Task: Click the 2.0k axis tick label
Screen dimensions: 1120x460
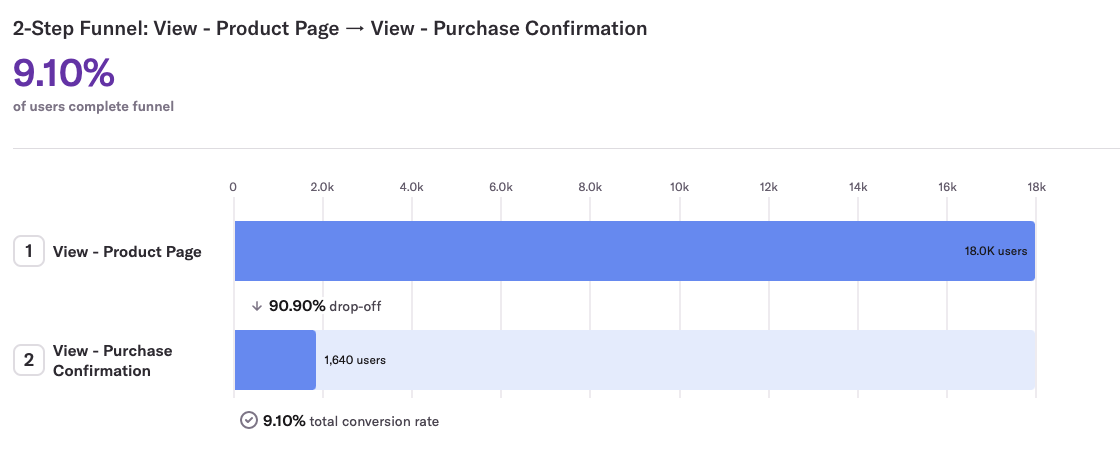Action: [322, 187]
